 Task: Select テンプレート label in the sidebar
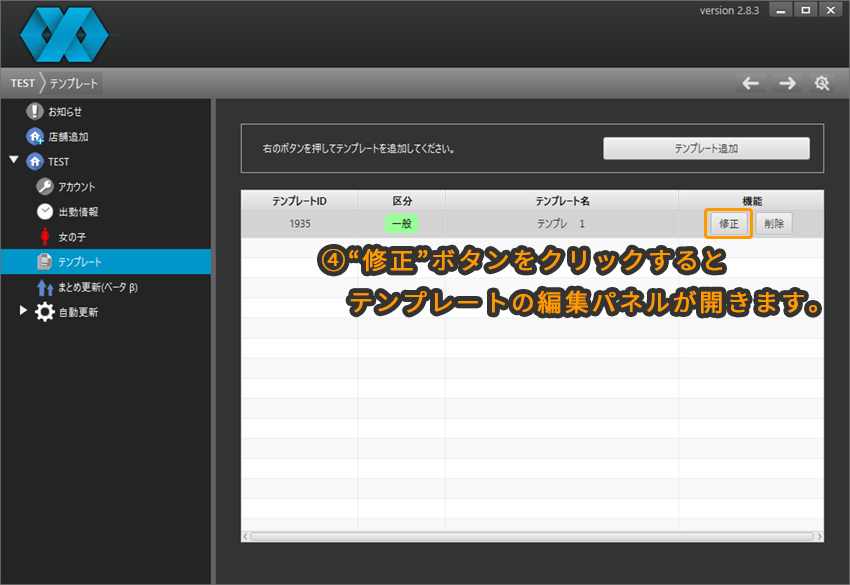[x=80, y=262]
